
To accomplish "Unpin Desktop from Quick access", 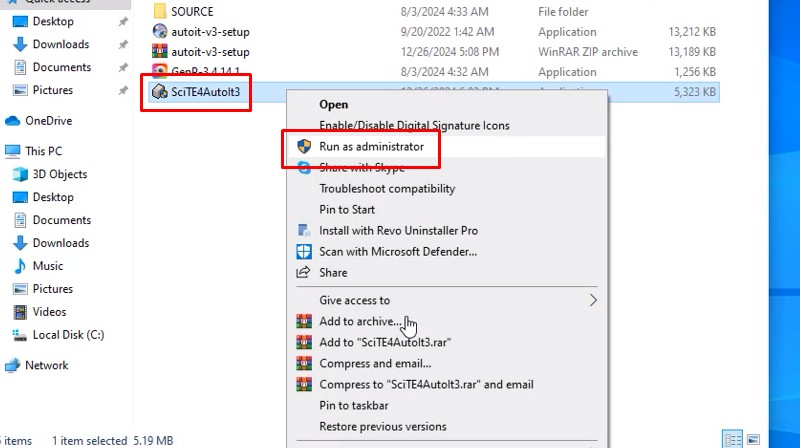I will click(123, 21).
